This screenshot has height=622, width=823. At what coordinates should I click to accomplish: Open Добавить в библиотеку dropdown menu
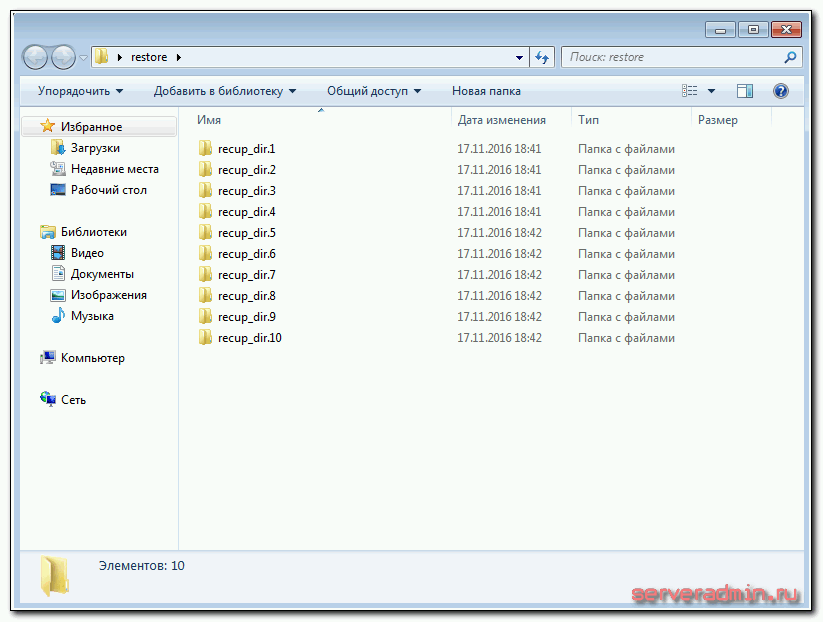pyautogui.click(x=225, y=91)
